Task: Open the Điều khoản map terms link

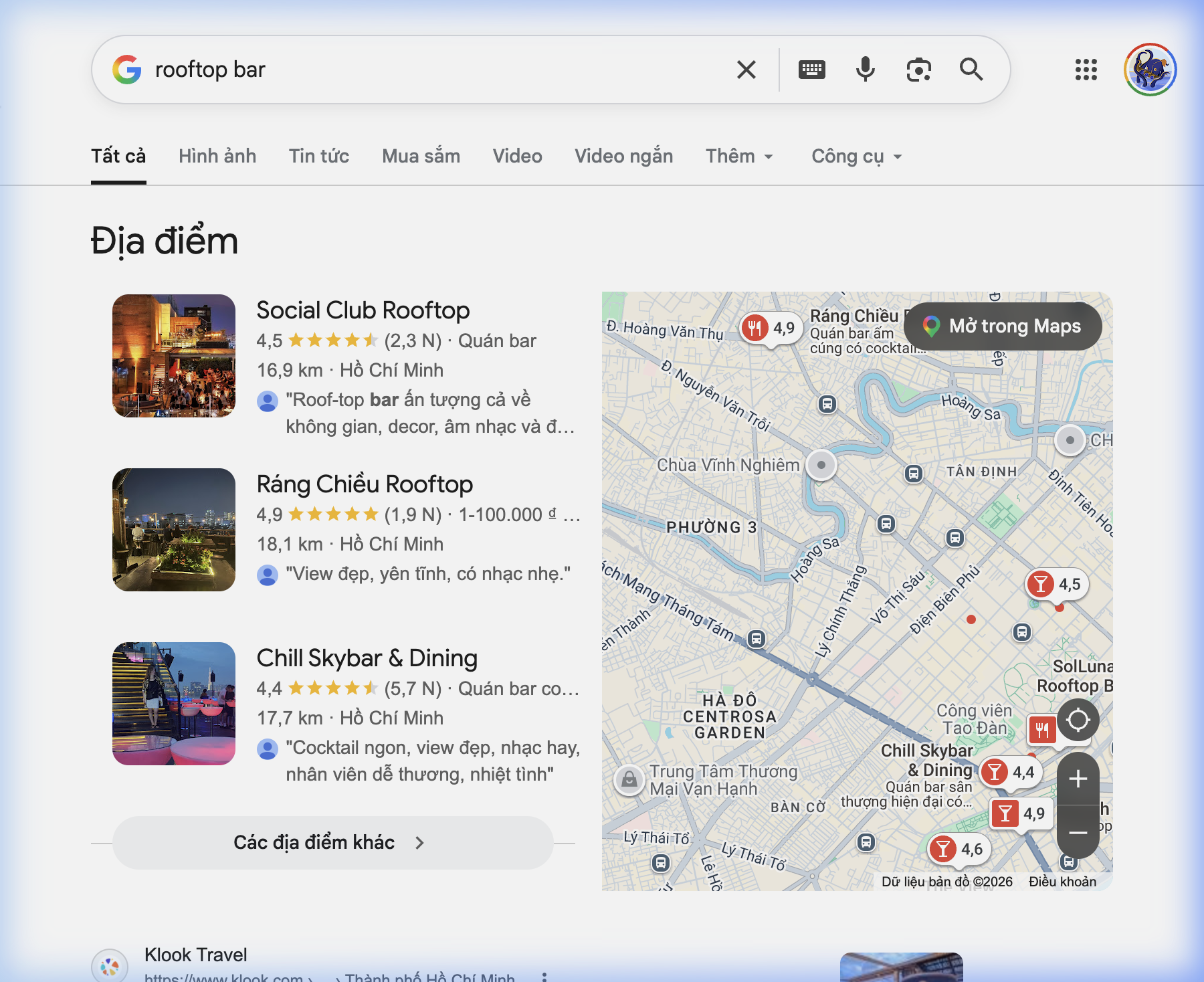Action: [1062, 882]
